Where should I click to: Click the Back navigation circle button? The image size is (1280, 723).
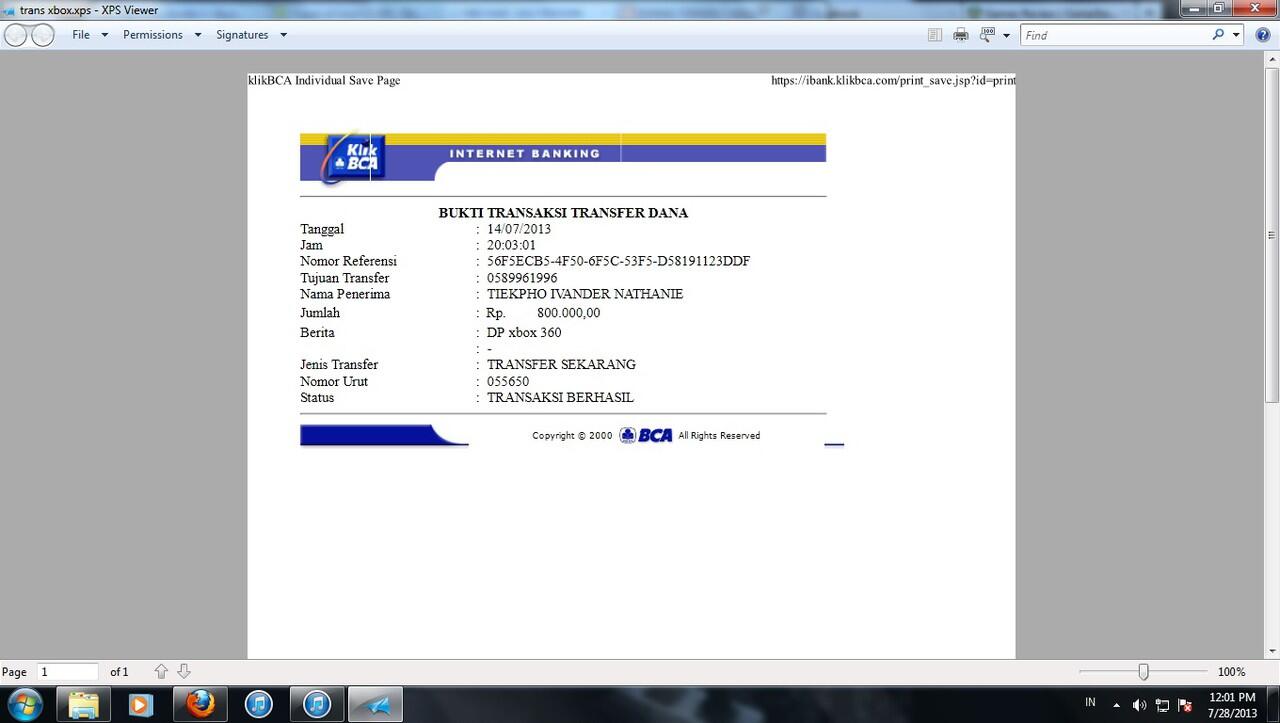[x=16, y=35]
